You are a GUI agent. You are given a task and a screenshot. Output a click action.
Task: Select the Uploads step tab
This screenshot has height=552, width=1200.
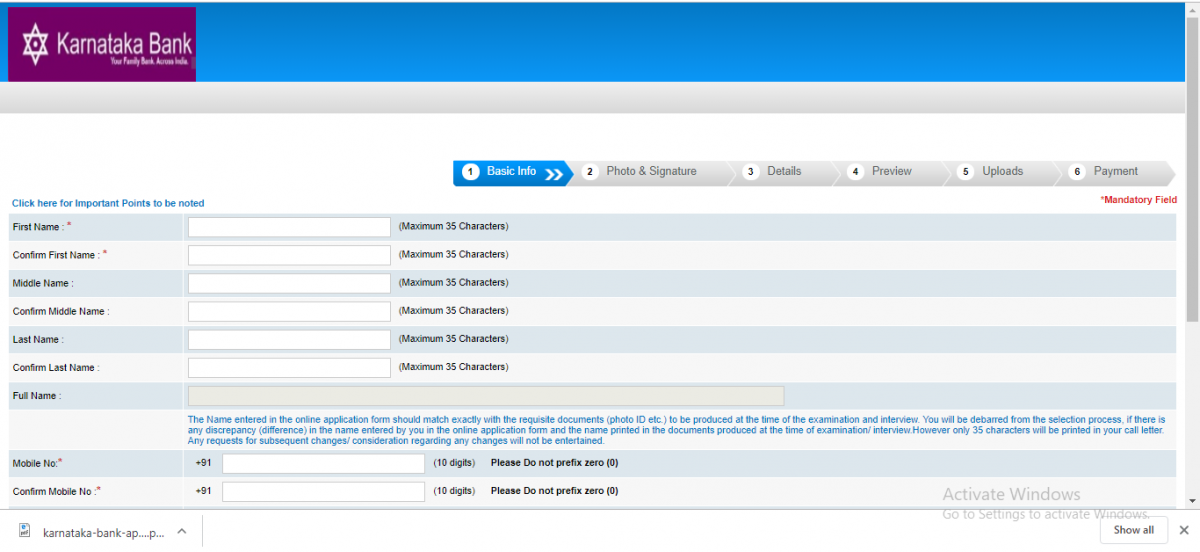(1001, 172)
